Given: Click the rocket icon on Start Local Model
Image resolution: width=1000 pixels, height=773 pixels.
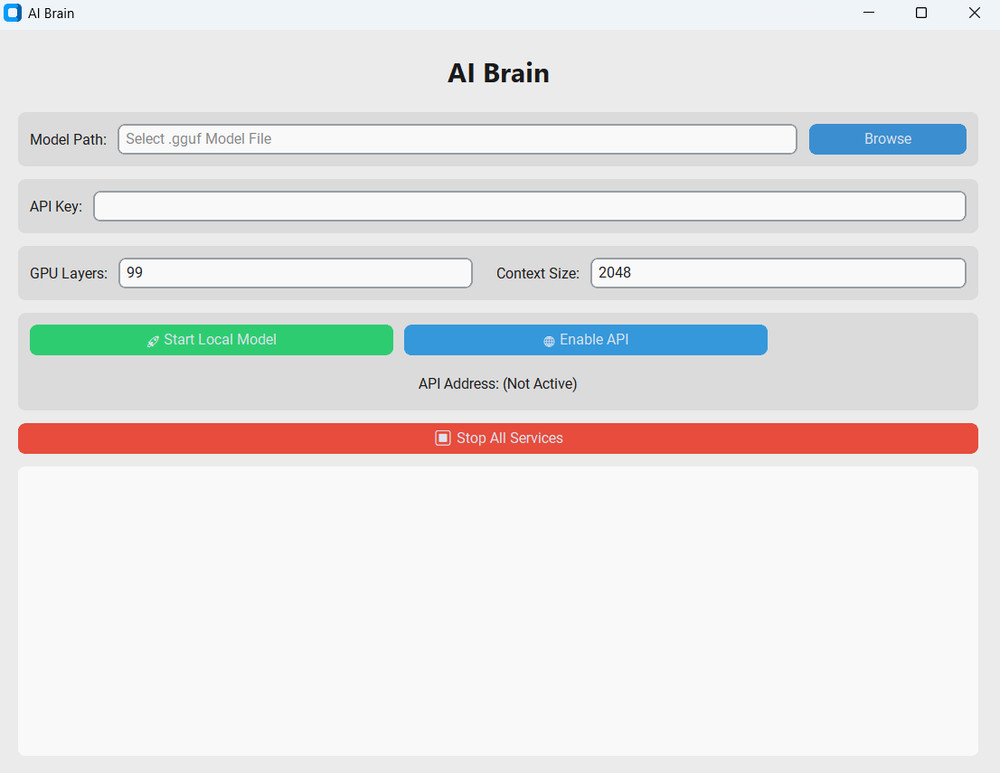Looking at the screenshot, I should (152, 340).
